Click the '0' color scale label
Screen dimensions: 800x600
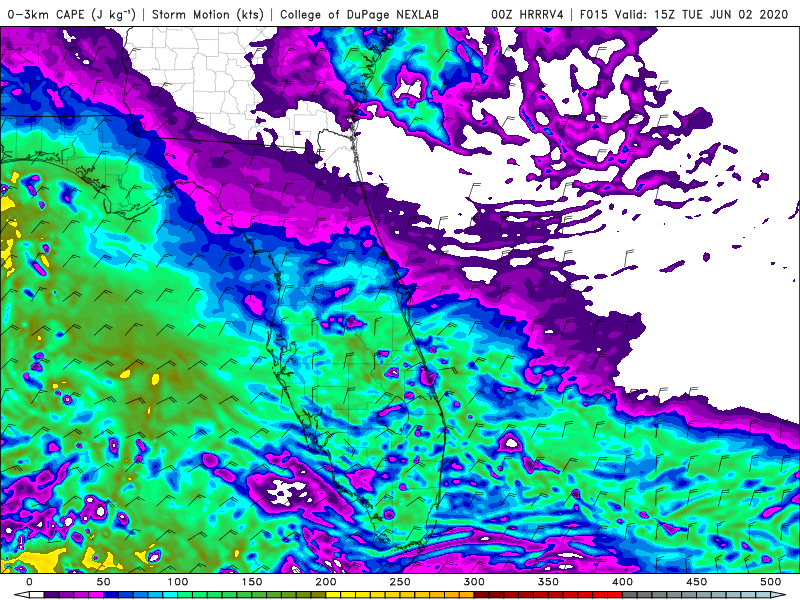(29, 582)
